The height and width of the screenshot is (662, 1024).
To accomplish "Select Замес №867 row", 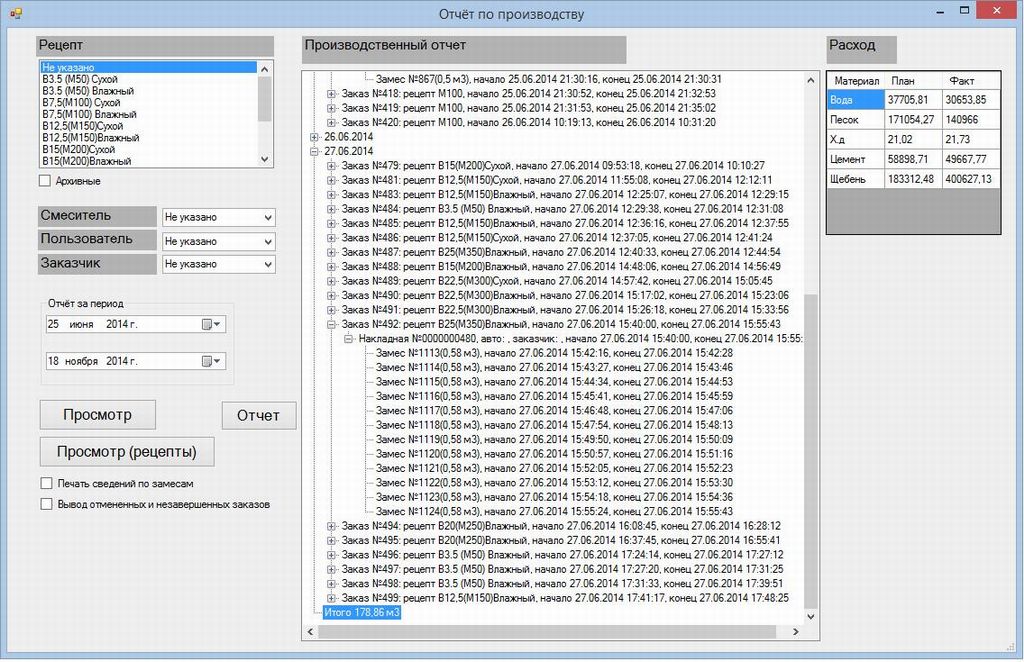I will pos(549,80).
